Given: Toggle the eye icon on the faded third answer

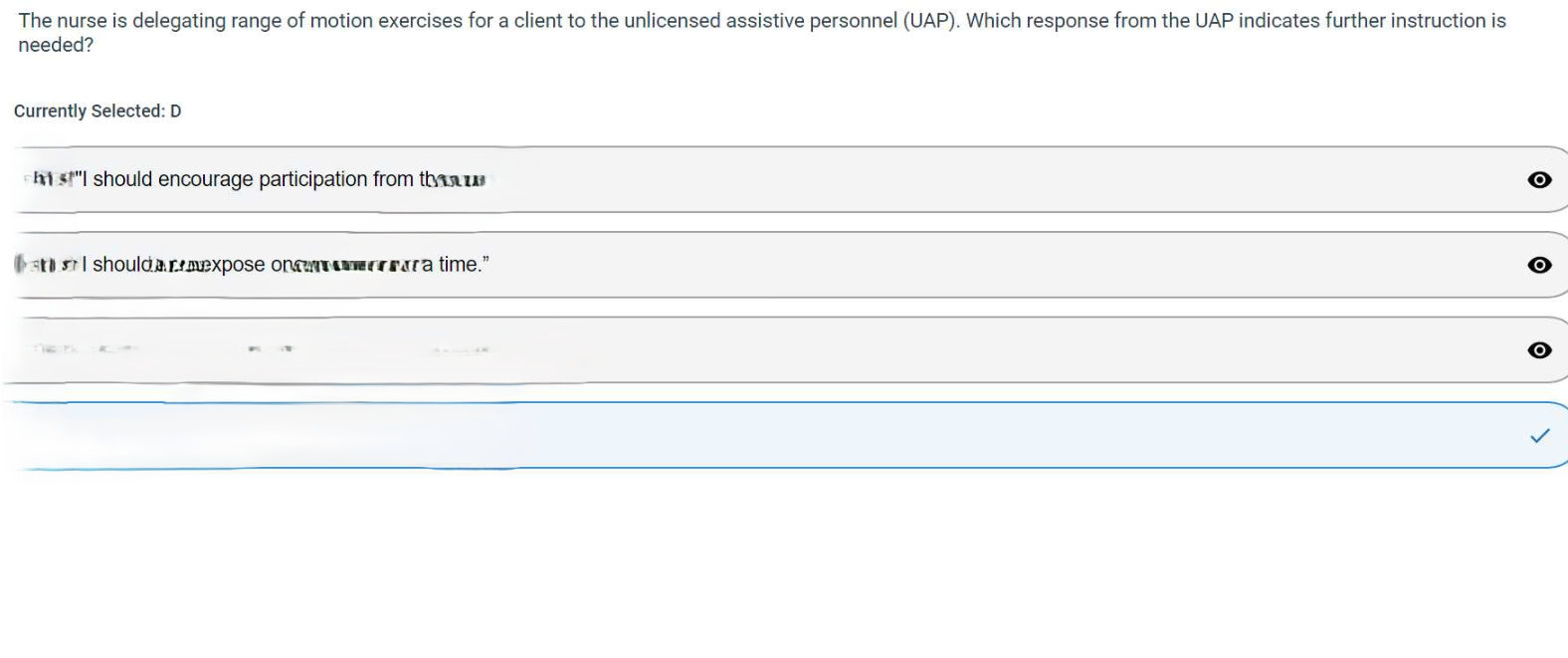Looking at the screenshot, I should point(1539,350).
